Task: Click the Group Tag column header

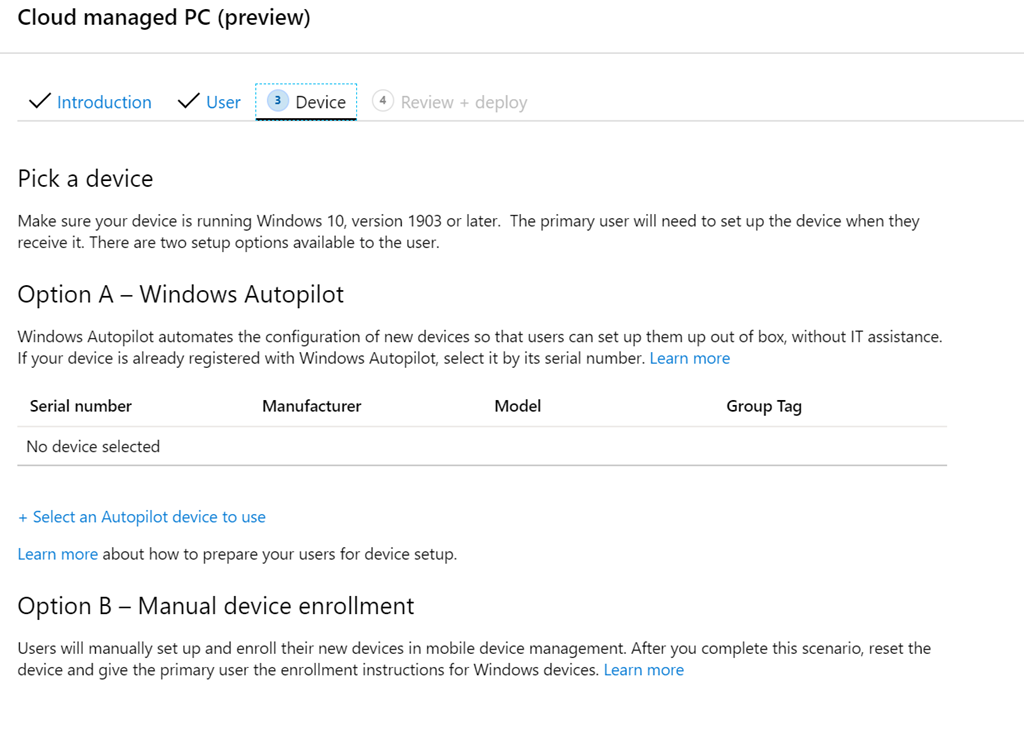Action: pyautogui.click(x=764, y=406)
